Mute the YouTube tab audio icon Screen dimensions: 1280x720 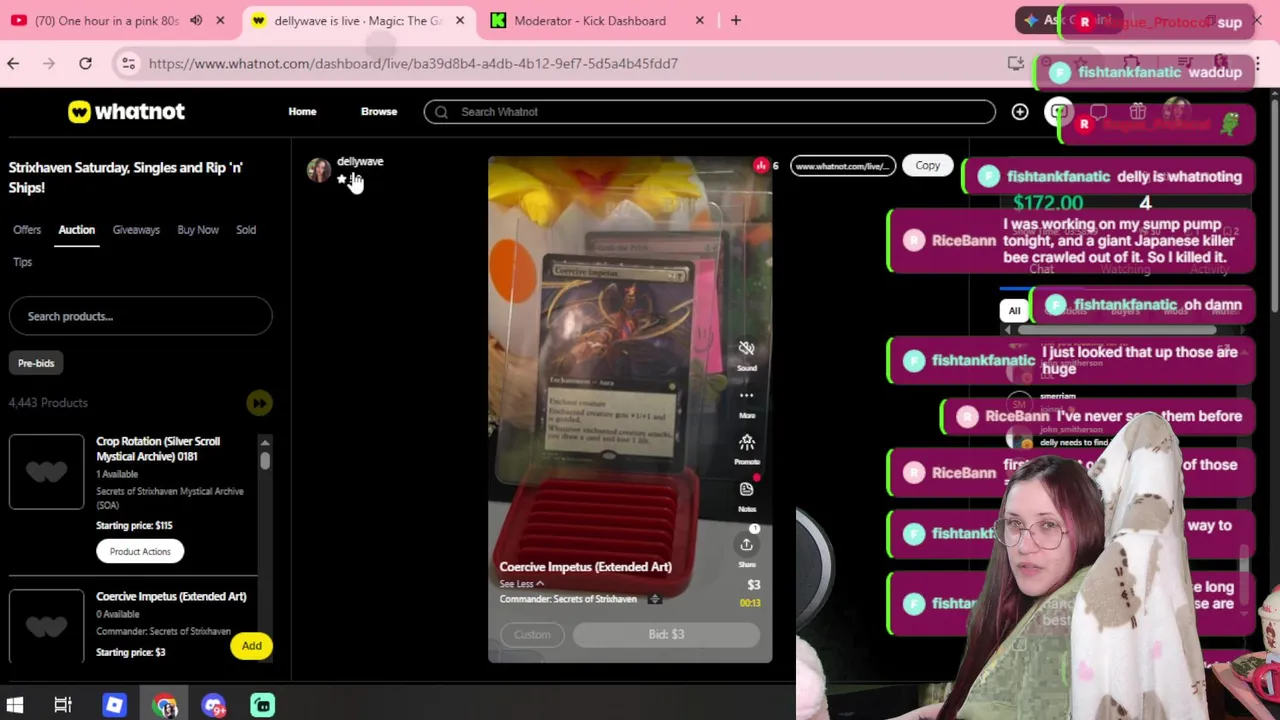click(196, 20)
